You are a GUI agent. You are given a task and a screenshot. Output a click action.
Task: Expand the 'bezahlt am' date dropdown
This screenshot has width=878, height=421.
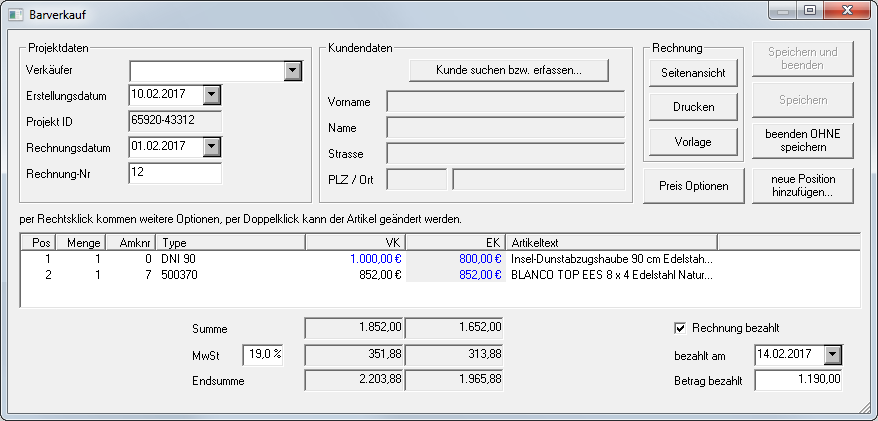point(833,355)
